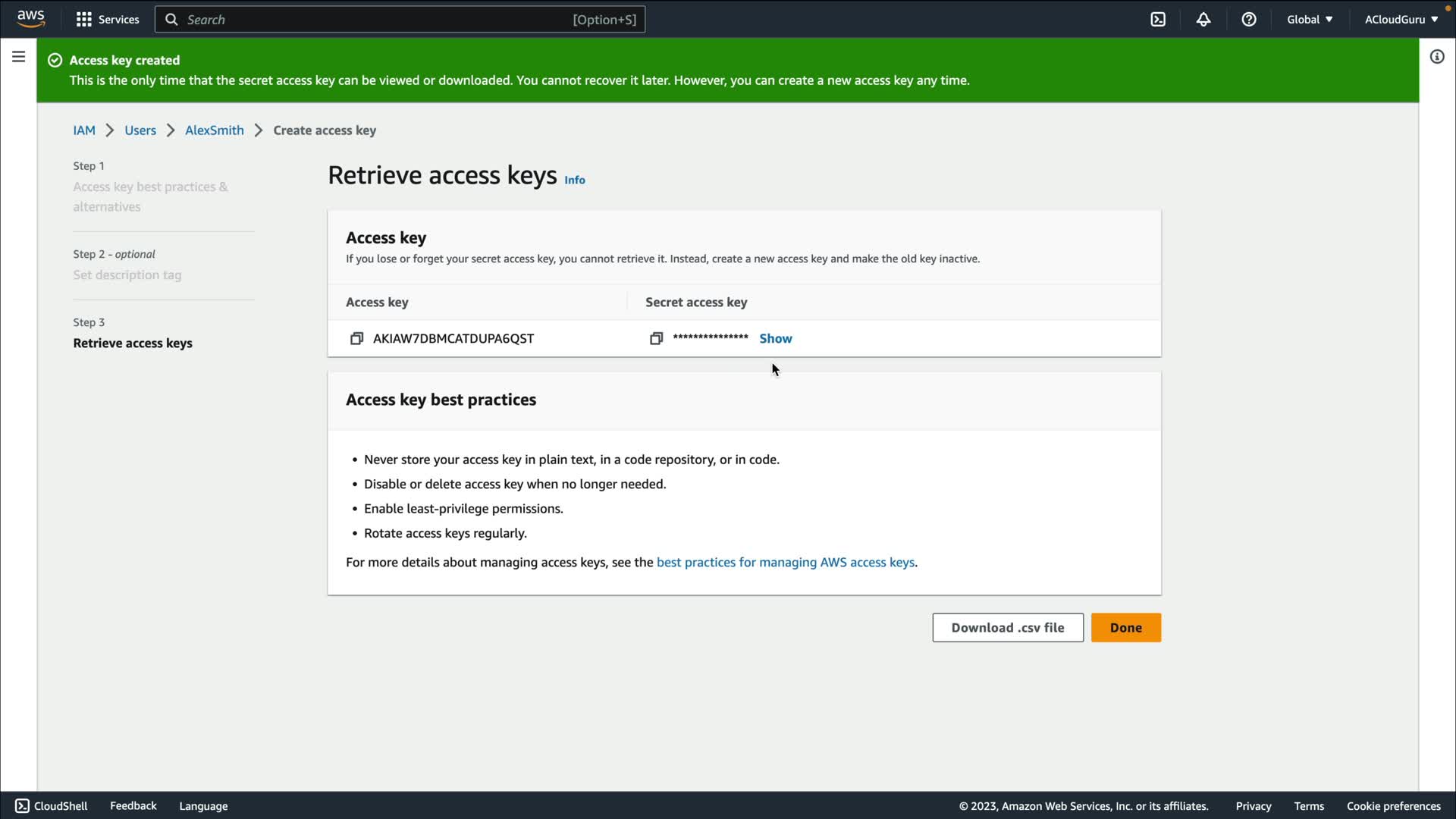The height and width of the screenshot is (819, 1456).
Task: Copy the access key ID
Action: pos(356,338)
